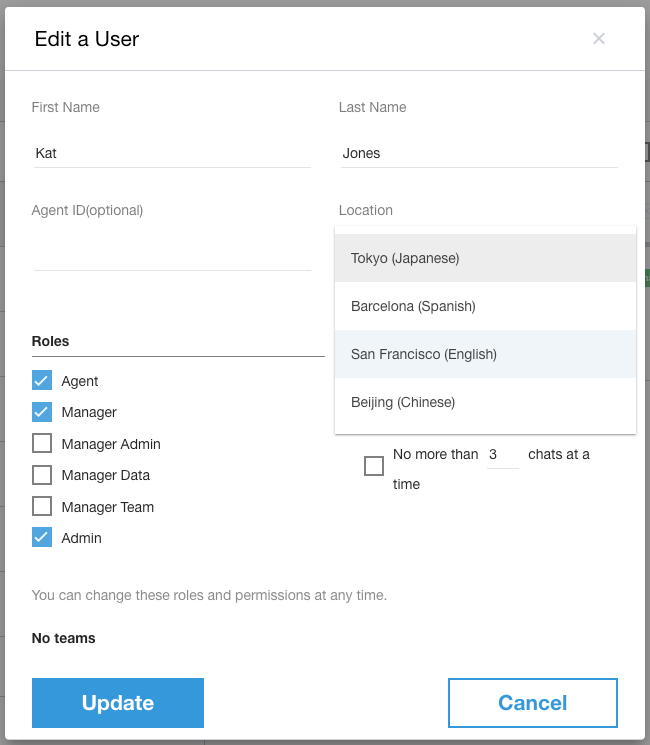
Task: Enable the Manager Admin role checkbox
Action: point(42,444)
